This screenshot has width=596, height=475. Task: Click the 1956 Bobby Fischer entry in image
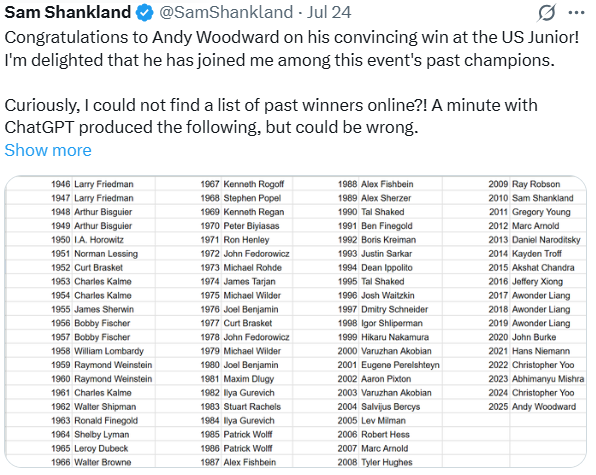[91, 323]
